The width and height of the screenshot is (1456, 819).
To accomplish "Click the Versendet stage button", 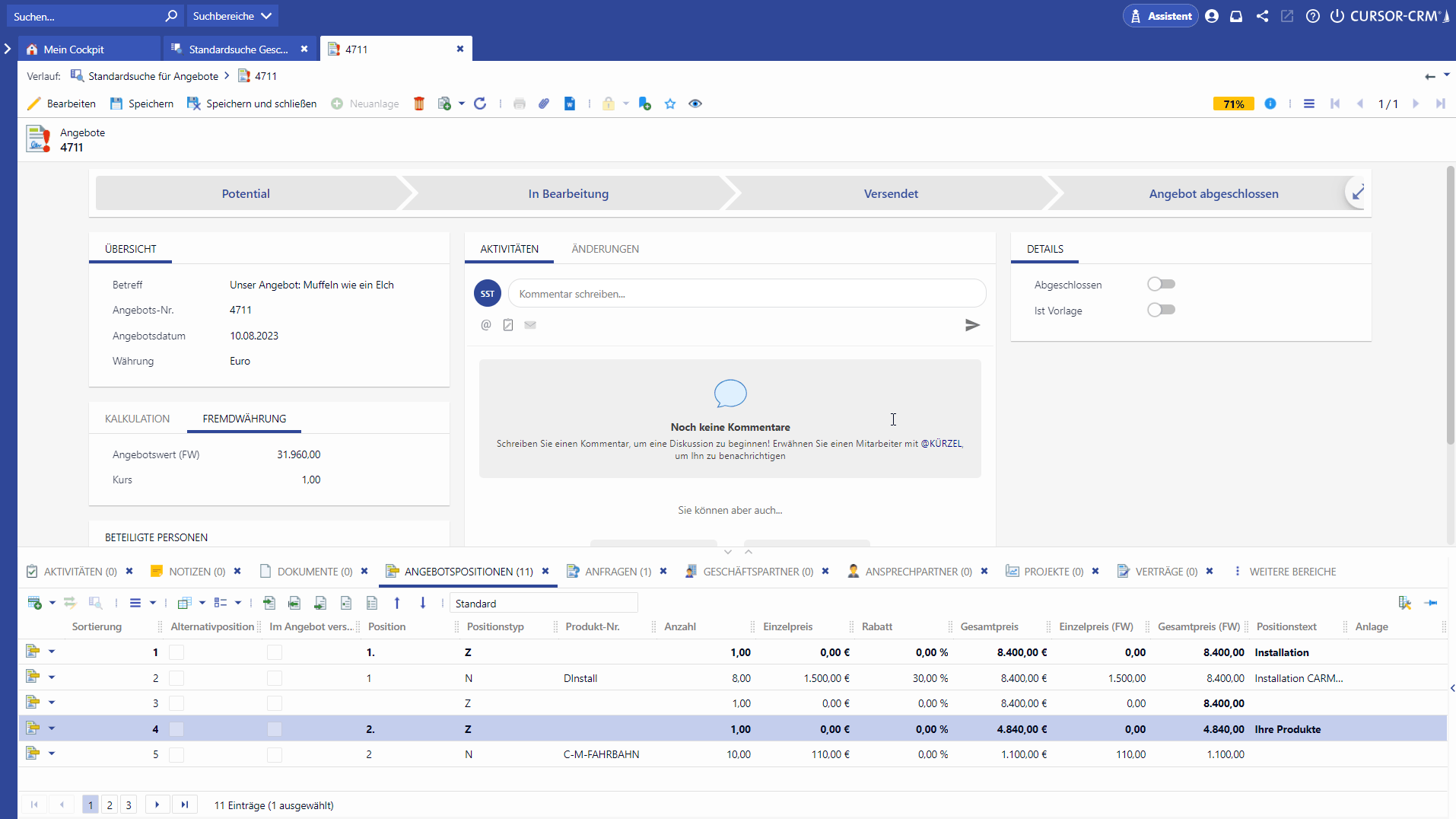I will pos(890,193).
